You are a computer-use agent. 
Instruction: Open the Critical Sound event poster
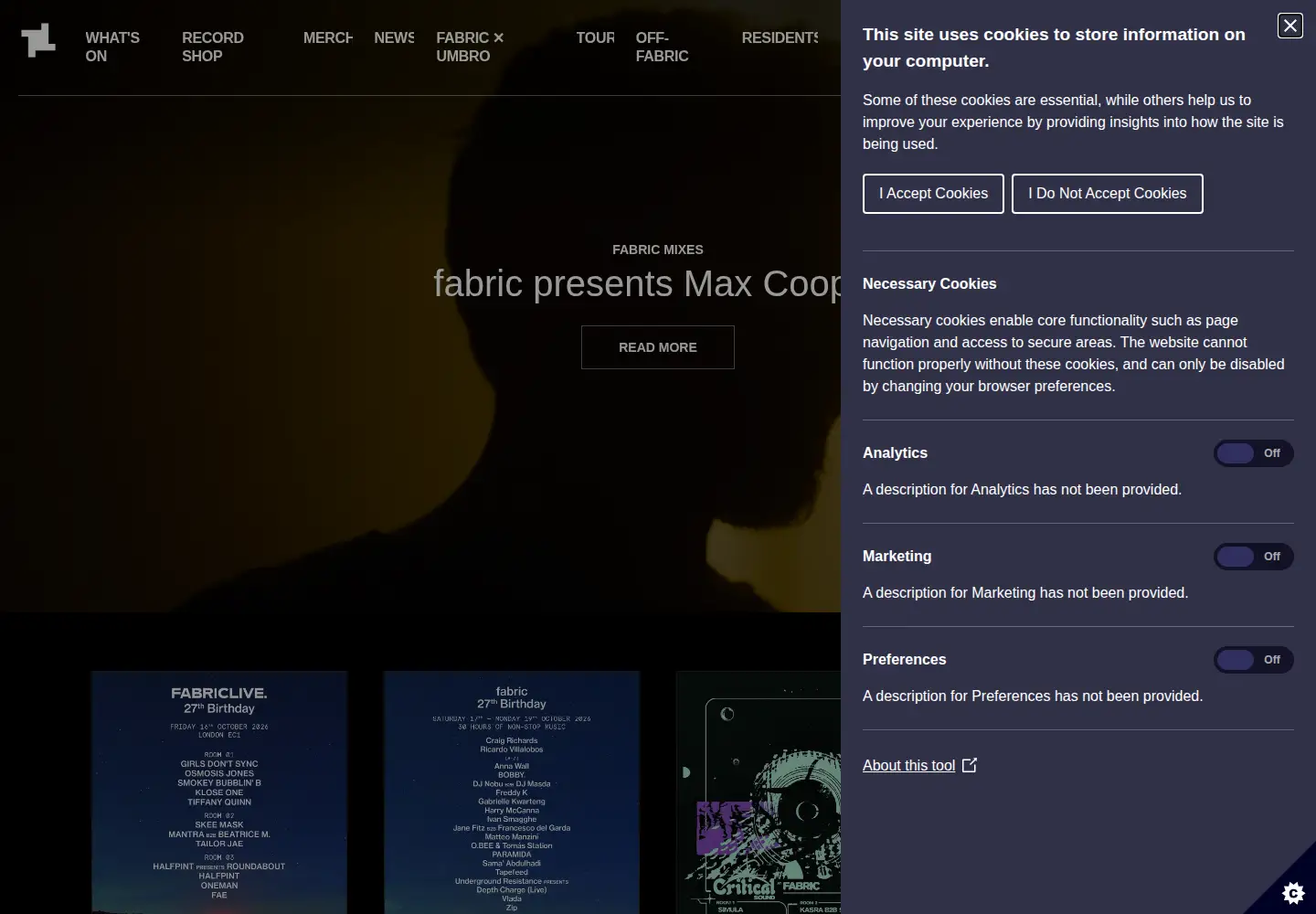[x=759, y=792]
